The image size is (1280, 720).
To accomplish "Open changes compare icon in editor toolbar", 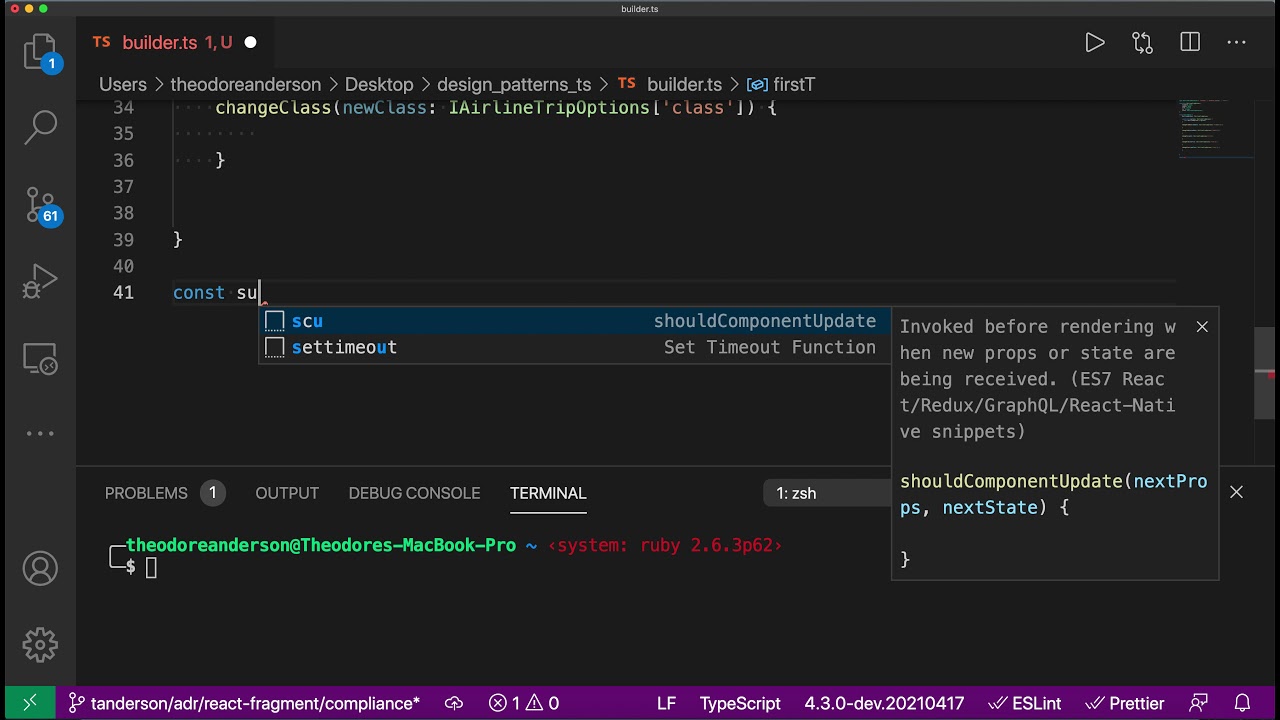I will 1142,43.
